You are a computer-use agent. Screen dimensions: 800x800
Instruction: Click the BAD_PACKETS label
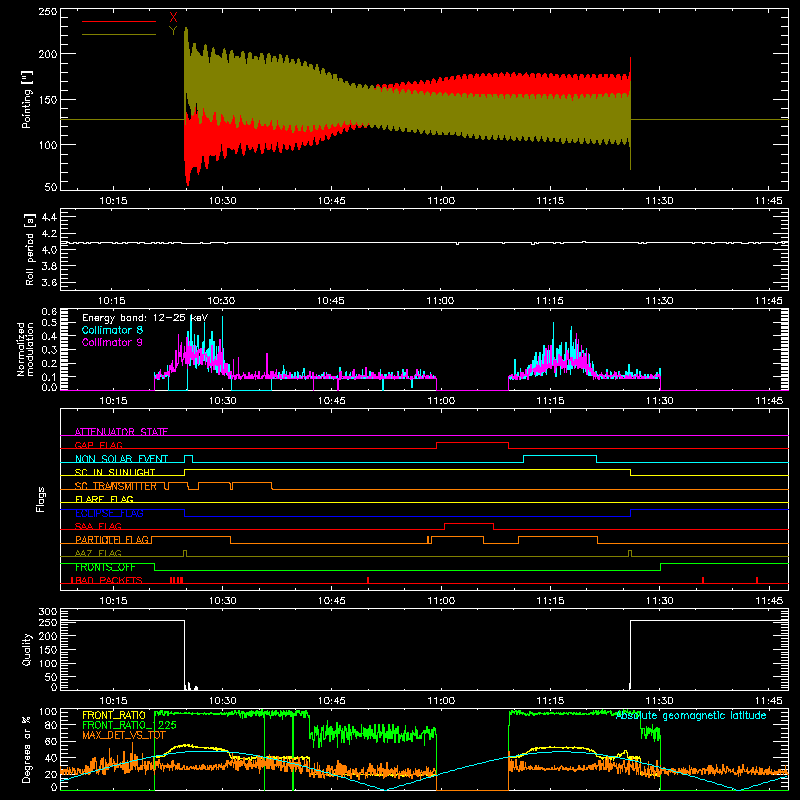coord(107,581)
